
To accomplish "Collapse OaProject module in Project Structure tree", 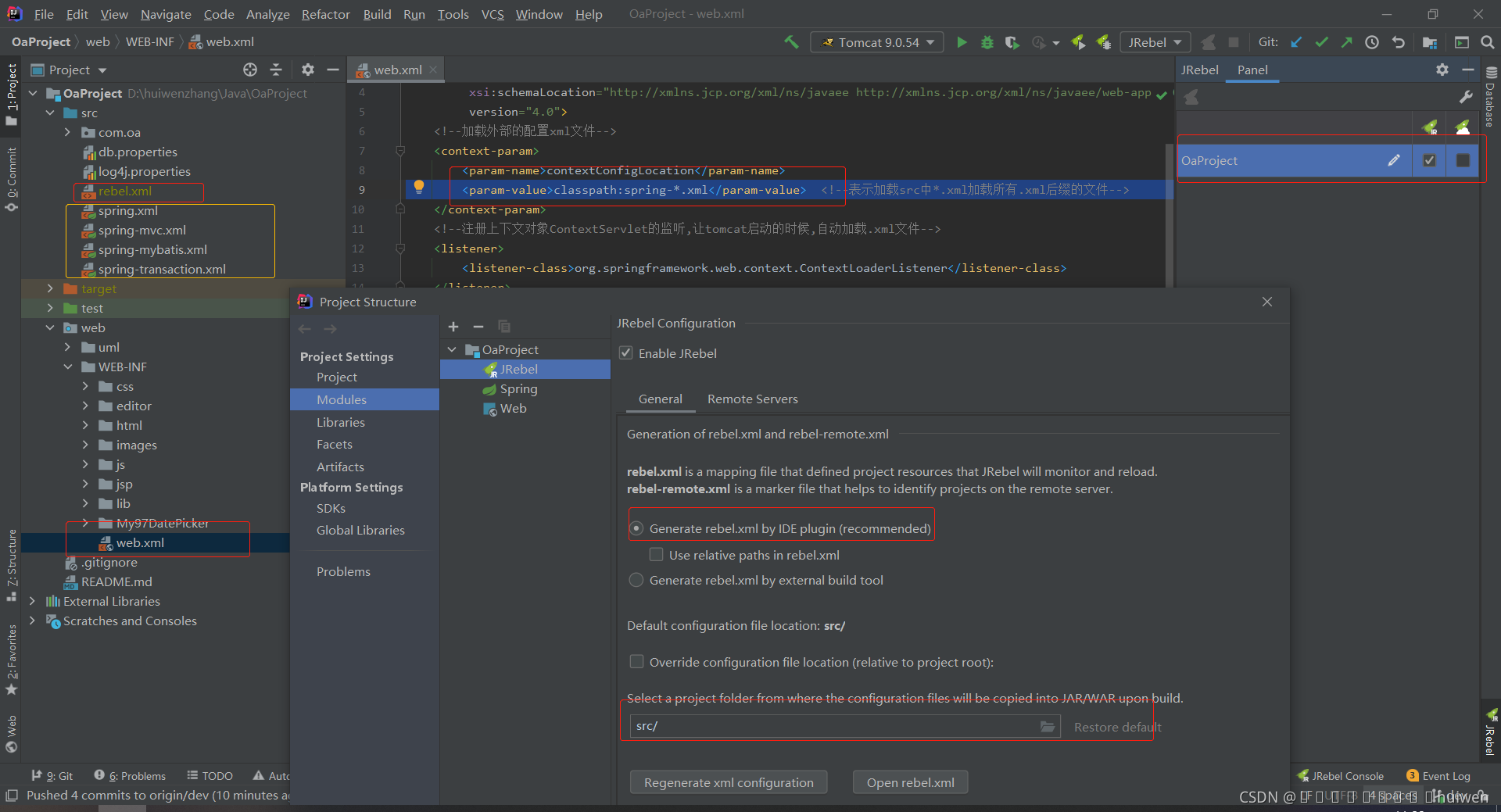I will pos(452,349).
